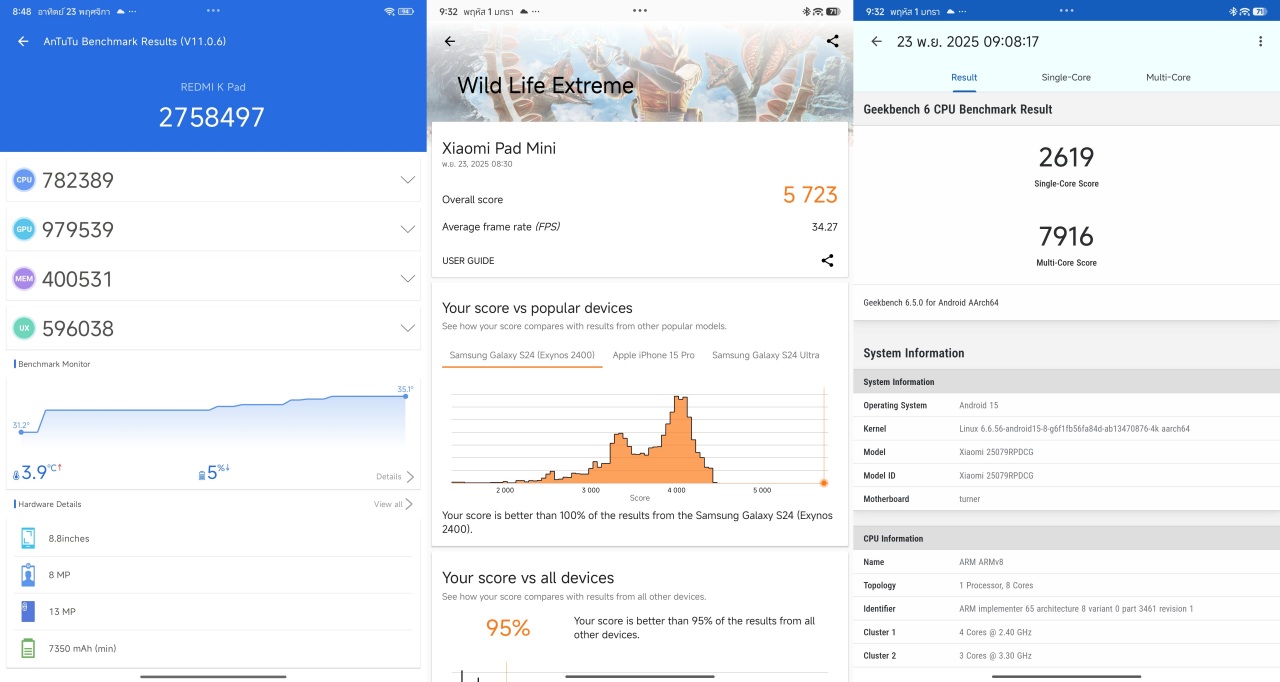
Task: Tap back arrow on Wild Life Extreme page
Action: click(449, 42)
